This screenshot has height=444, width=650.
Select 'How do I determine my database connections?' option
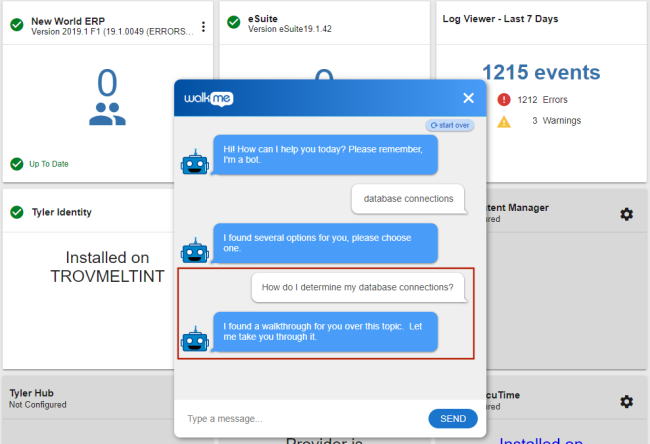(358, 287)
